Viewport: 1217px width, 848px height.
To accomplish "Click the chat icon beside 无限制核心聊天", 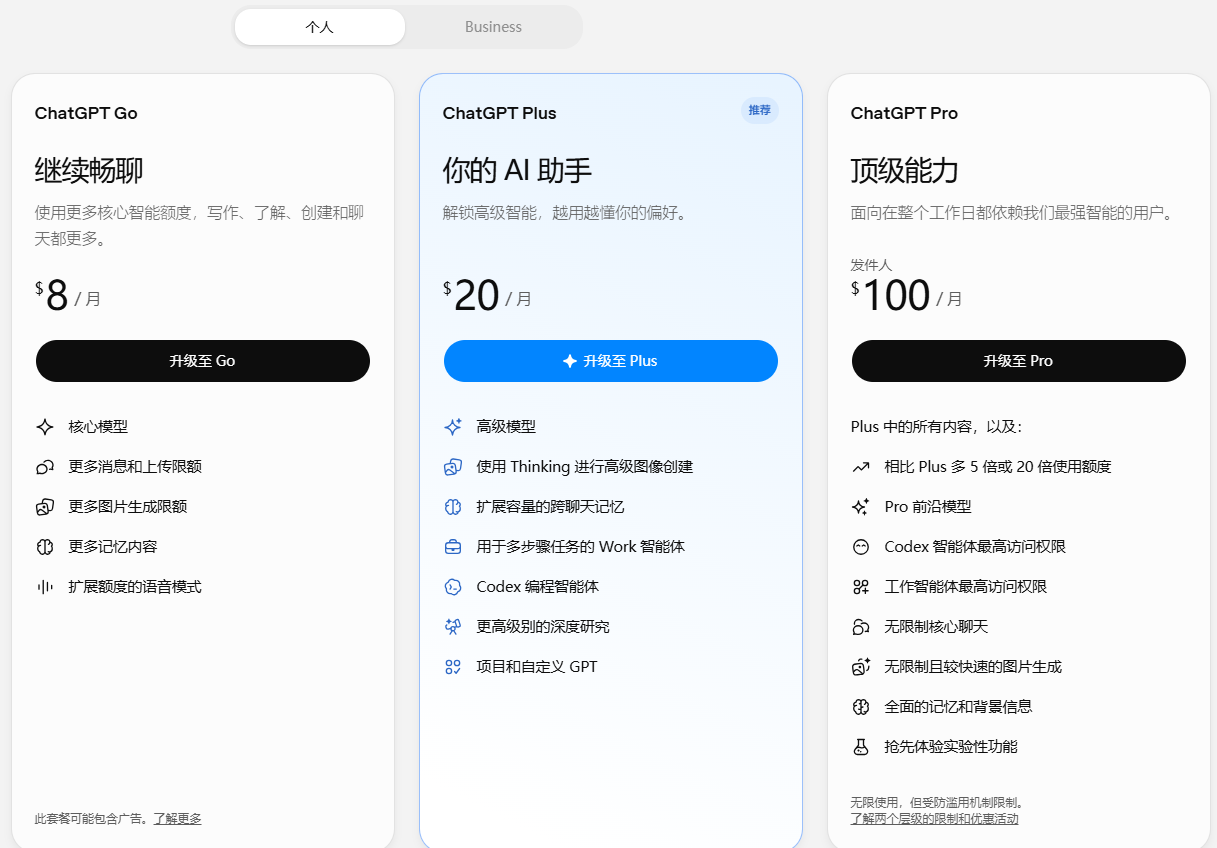I will point(861,627).
